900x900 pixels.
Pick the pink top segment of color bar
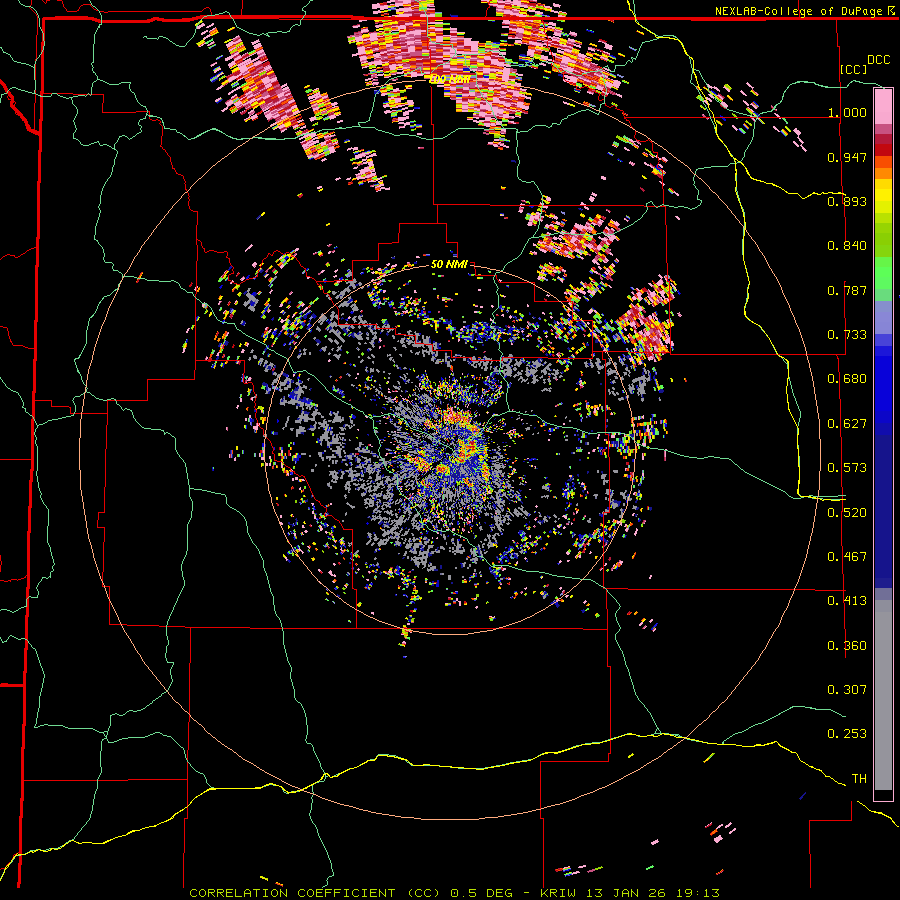[x=883, y=107]
